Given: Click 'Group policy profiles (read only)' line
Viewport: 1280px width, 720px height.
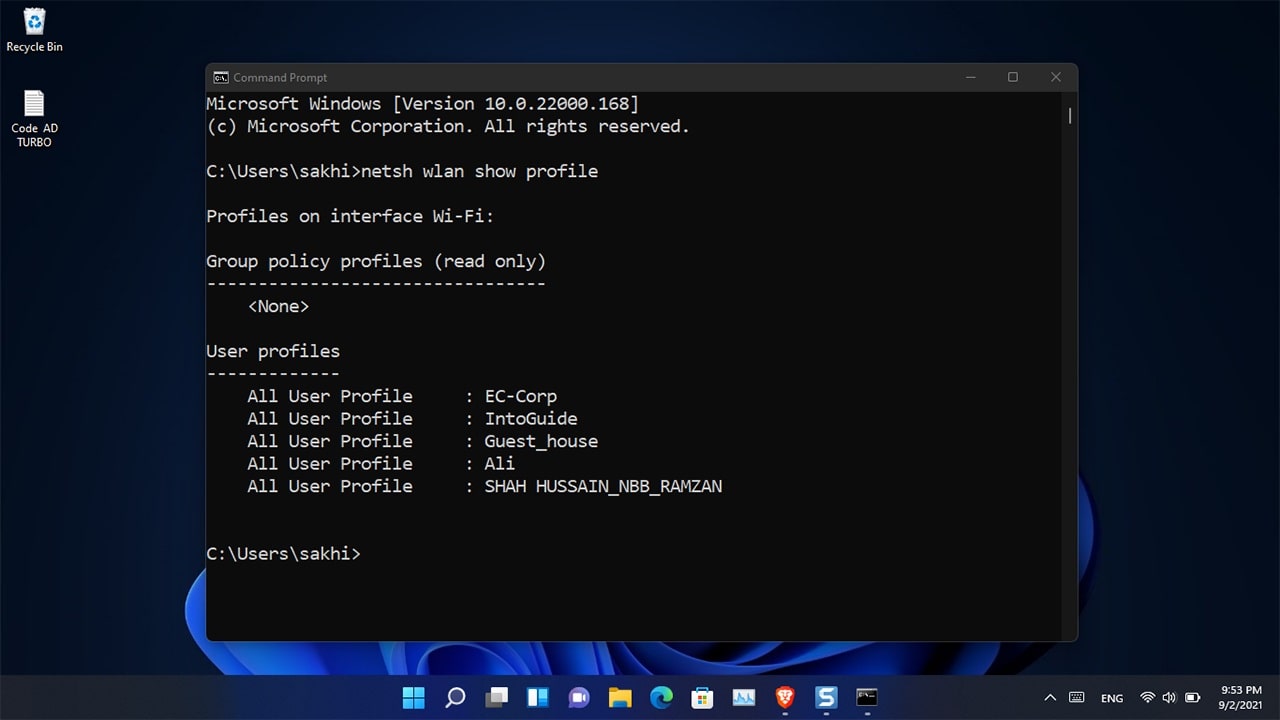Looking at the screenshot, I should [x=376, y=261].
